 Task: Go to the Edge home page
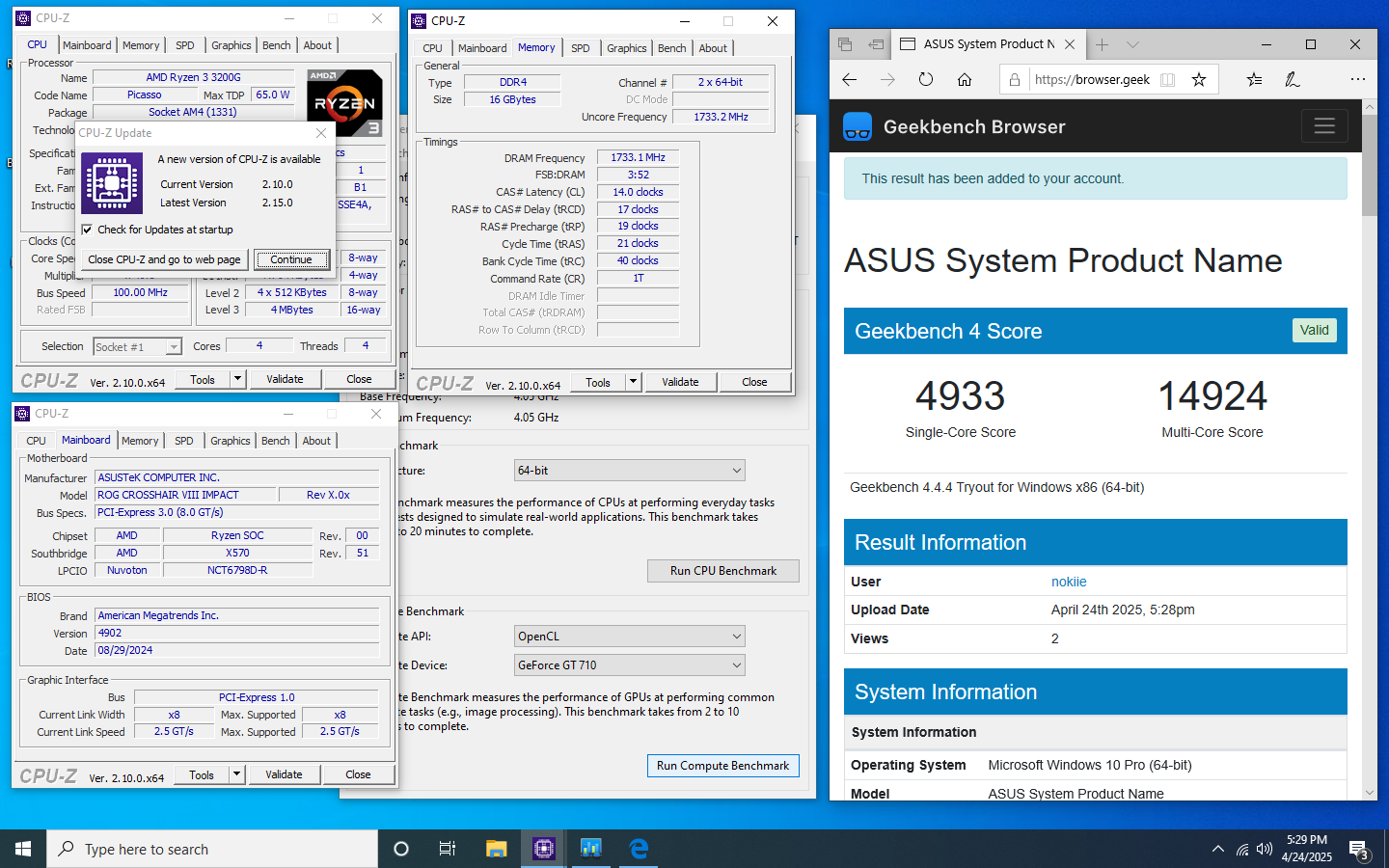point(965,80)
